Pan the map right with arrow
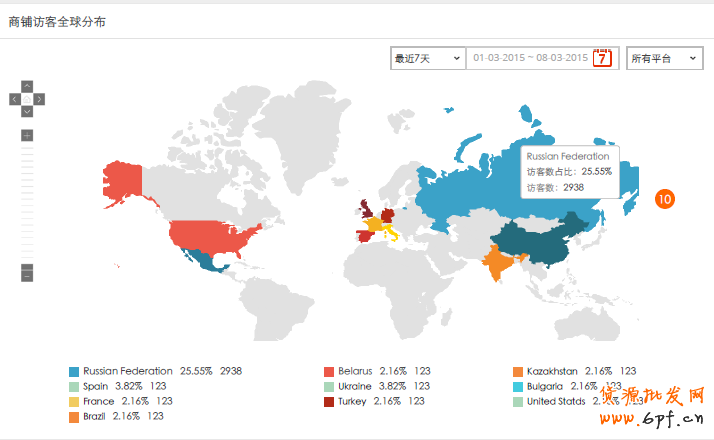The height and width of the screenshot is (440, 714). pyautogui.click(x=40, y=99)
